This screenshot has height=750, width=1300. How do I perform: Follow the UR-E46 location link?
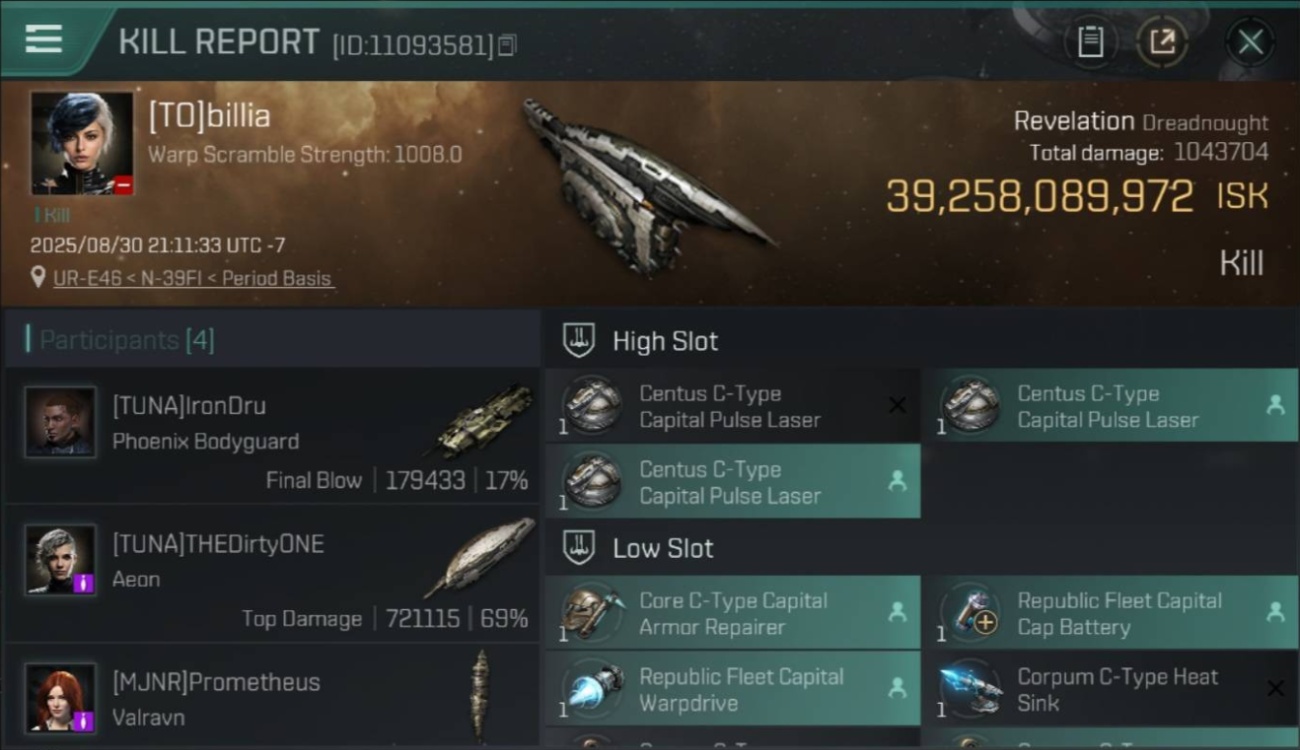192,278
